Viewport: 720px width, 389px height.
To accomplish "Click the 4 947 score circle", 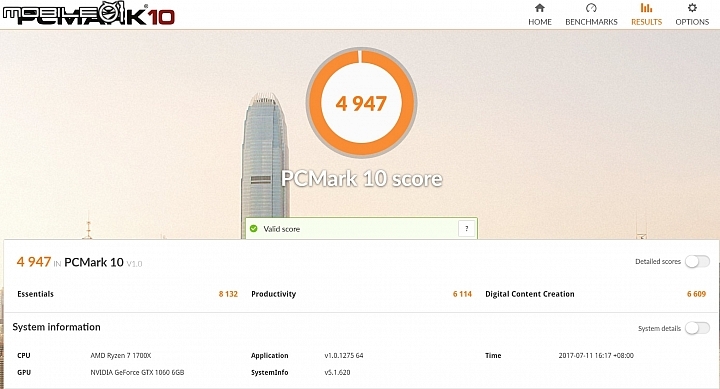I will [361, 103].
